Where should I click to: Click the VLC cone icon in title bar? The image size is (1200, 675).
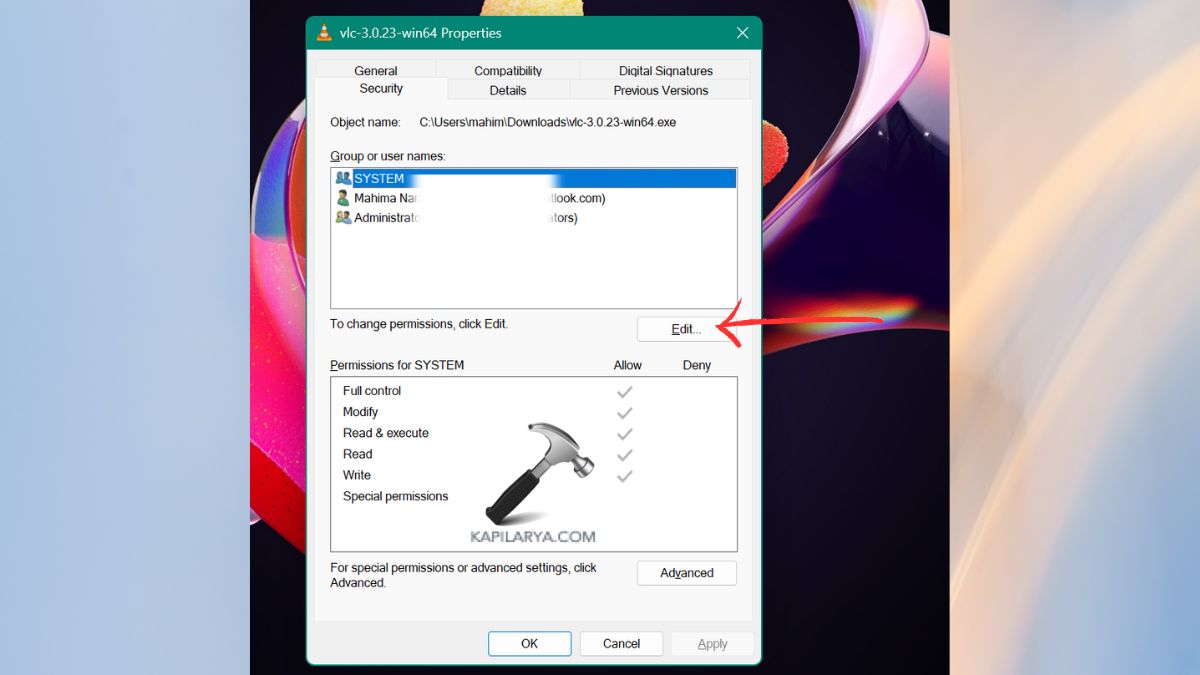[x=324, y=33]
